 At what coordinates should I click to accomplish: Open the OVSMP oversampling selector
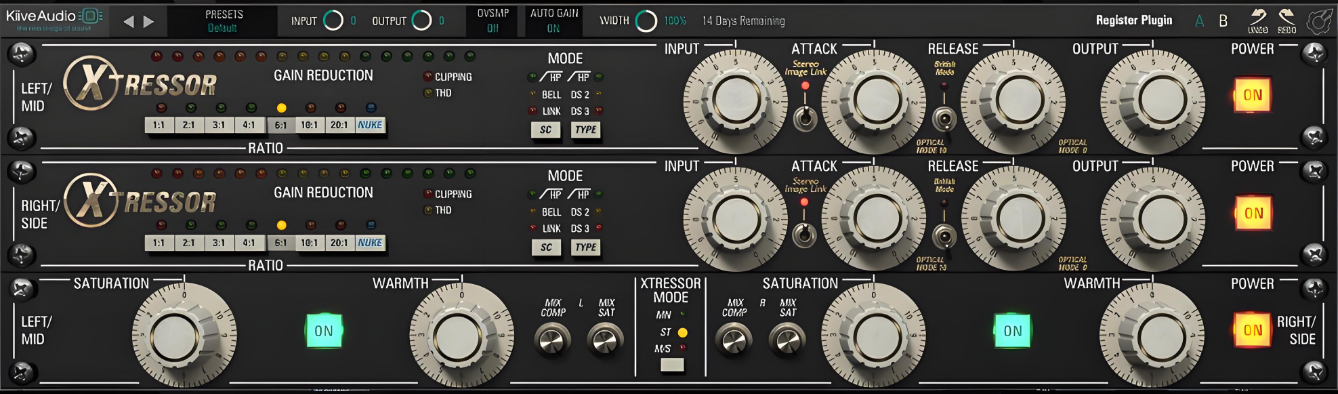(x=493, y=21)
